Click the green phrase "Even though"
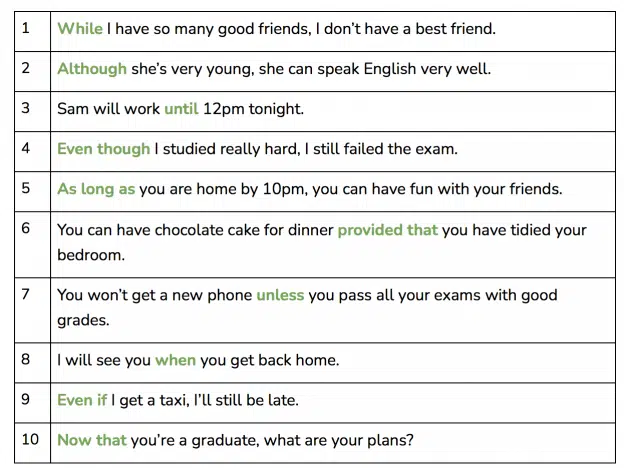The image size is (624, 468). tap(103, 149)
